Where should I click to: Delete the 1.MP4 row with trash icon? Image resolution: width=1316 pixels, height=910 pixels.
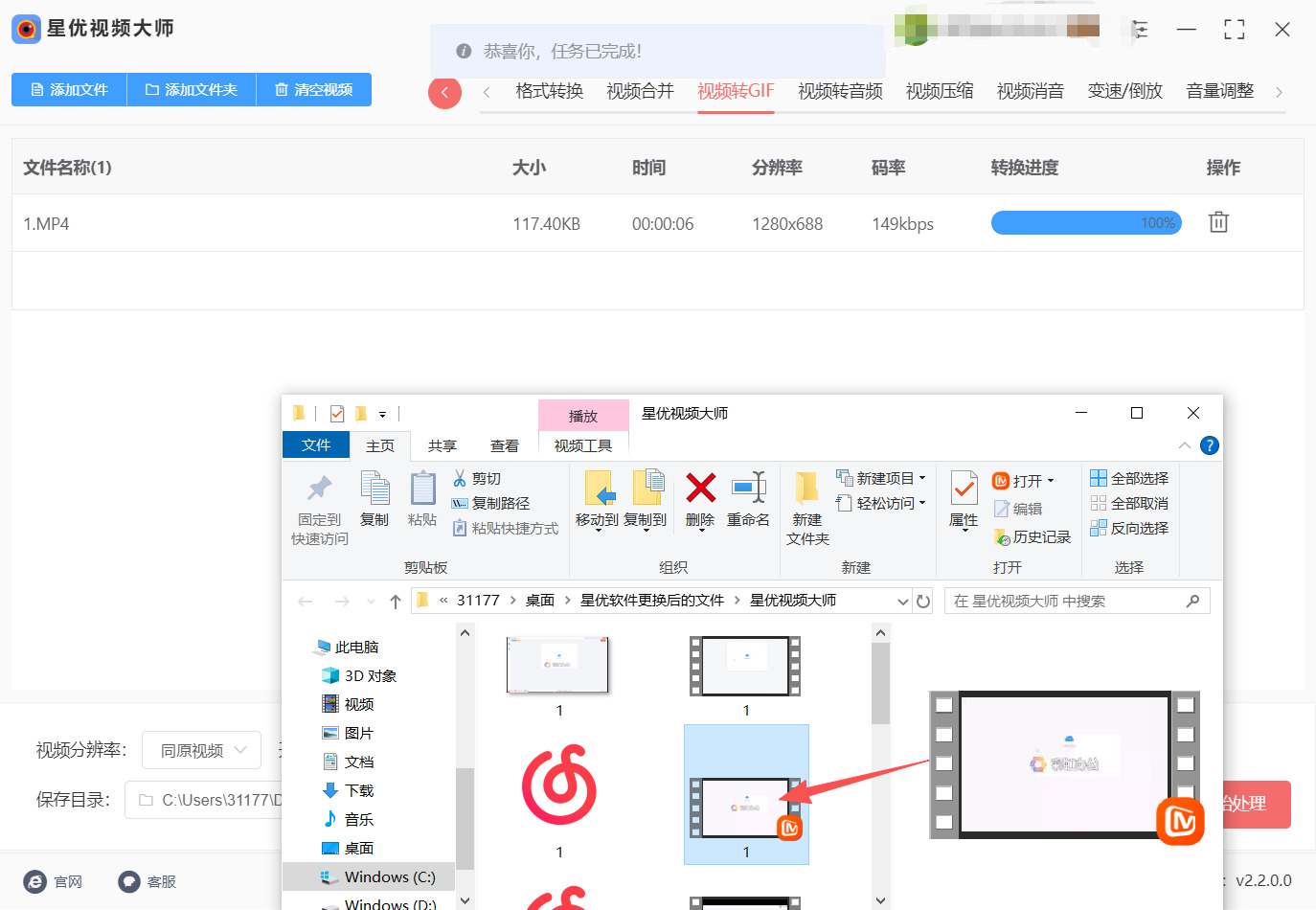coord(1218,222)
